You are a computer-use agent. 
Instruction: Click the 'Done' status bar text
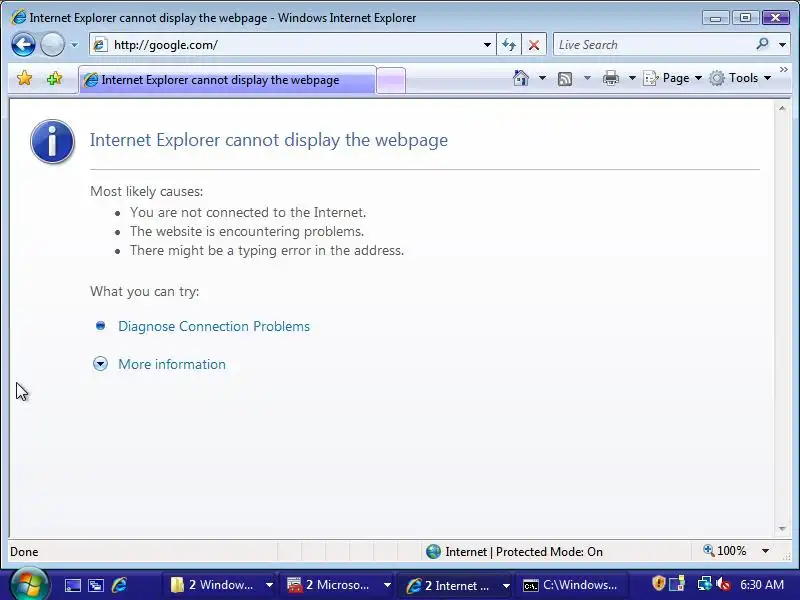(x=24, y=552)
